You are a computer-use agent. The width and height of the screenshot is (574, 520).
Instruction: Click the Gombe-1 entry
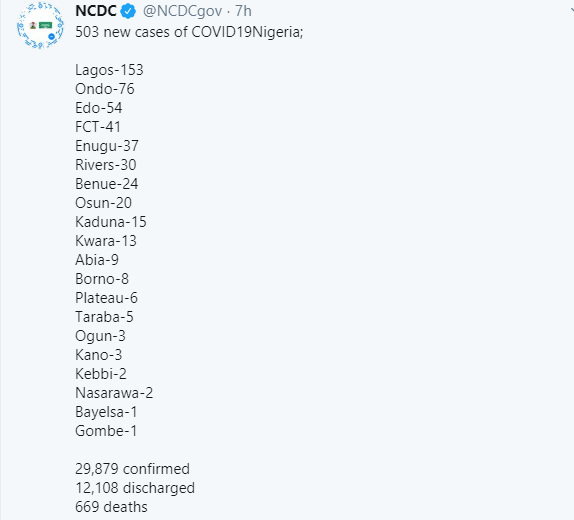pos(106,431)
